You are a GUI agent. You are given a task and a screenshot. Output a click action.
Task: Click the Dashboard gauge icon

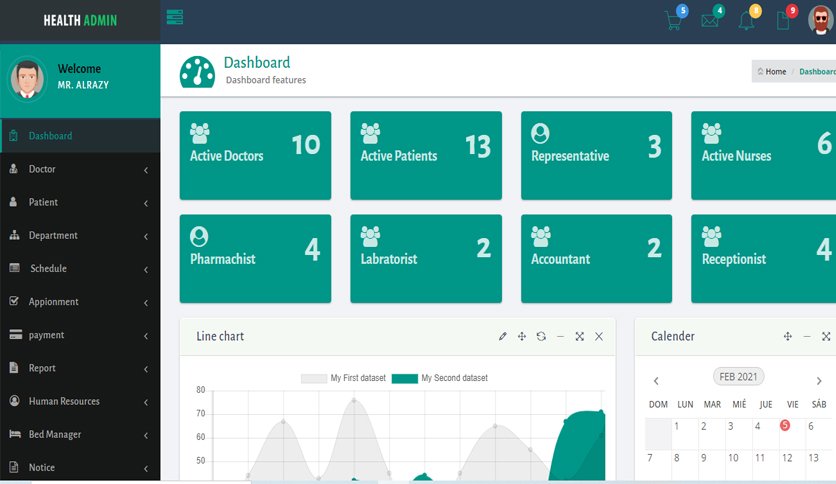pyautogui.click(x=197, y=72)
